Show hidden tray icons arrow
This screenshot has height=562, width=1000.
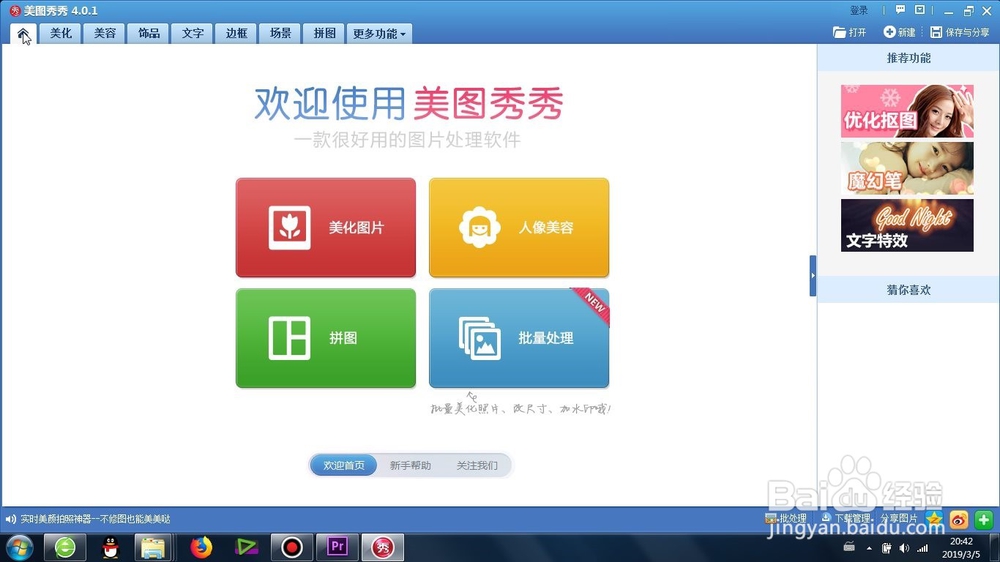click(x=869, y=548)
